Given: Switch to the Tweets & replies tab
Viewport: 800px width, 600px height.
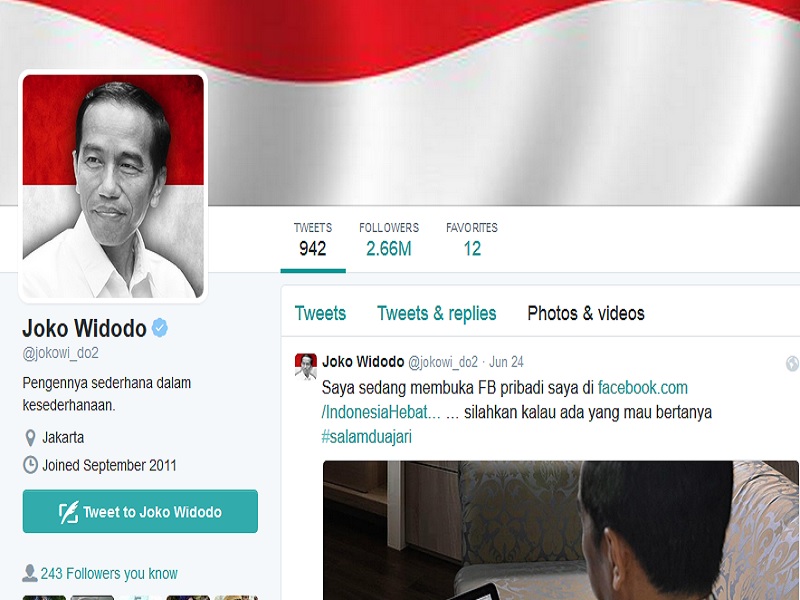Looking at the screenshot, I should pos(437,313).
